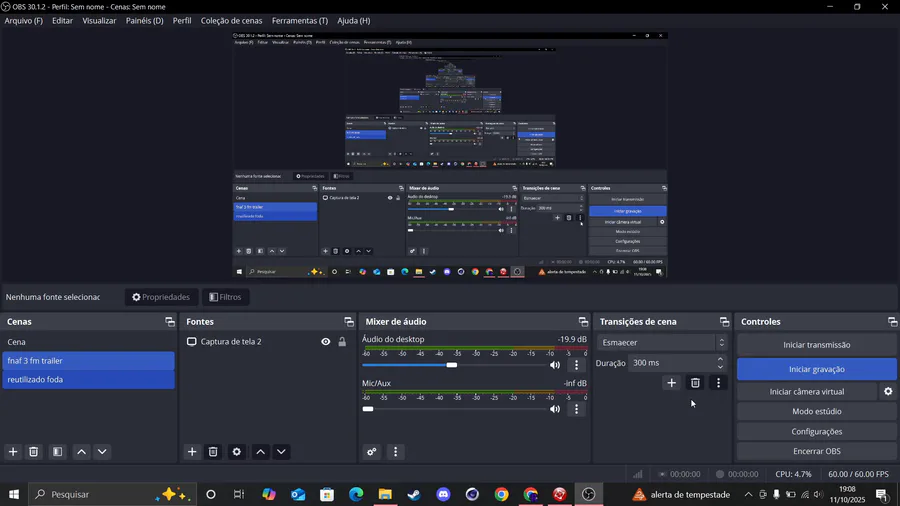
Task: Show hidden system tray icons
Action: [748, 494]
